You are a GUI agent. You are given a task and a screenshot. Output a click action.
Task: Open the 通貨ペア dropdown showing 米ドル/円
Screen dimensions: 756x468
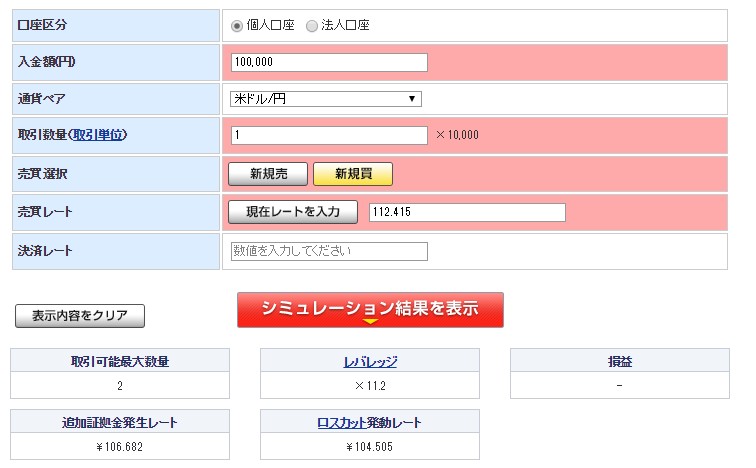tap(325, 98)
